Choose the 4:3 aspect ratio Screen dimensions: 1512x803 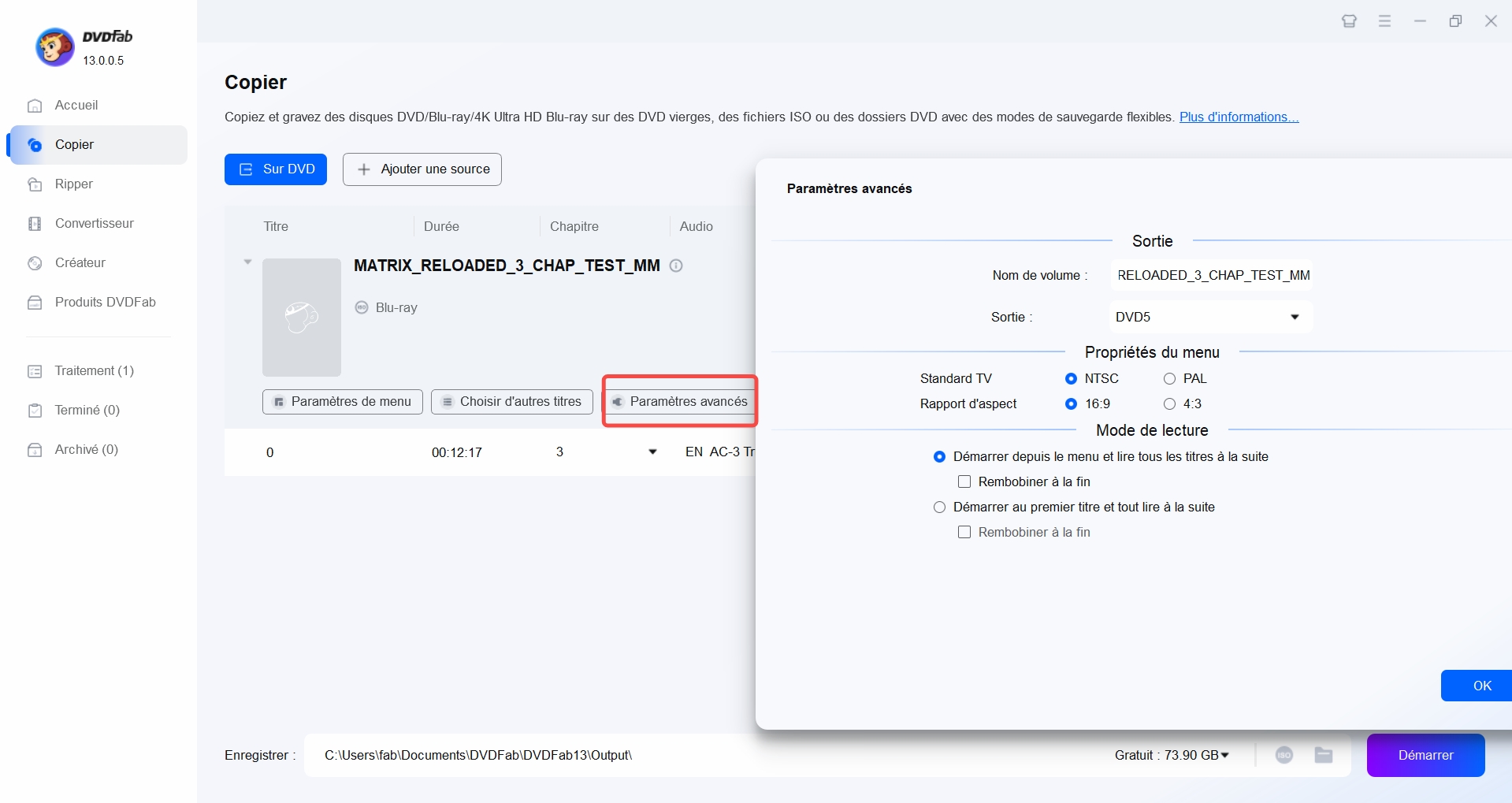click(x=1169, y=404)
